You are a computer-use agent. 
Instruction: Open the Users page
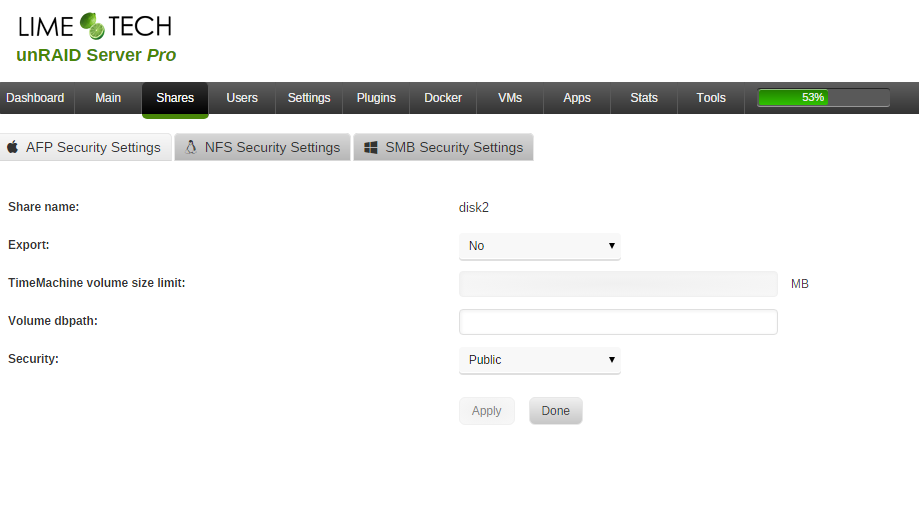point(242,98)
